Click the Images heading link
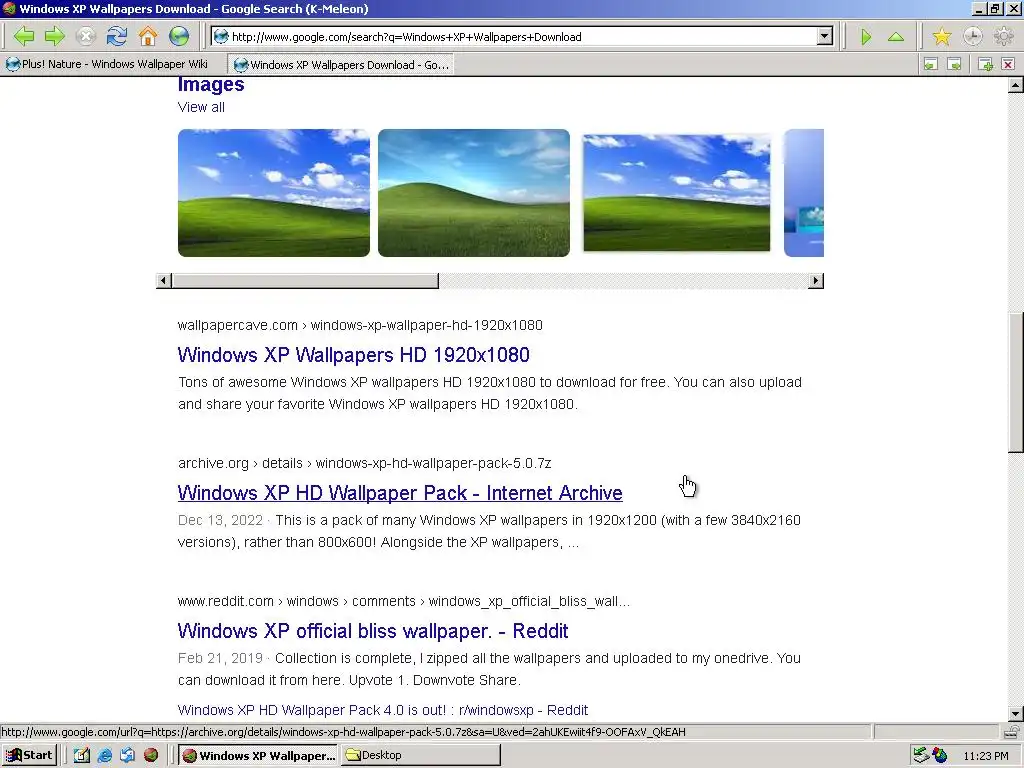 211,84
